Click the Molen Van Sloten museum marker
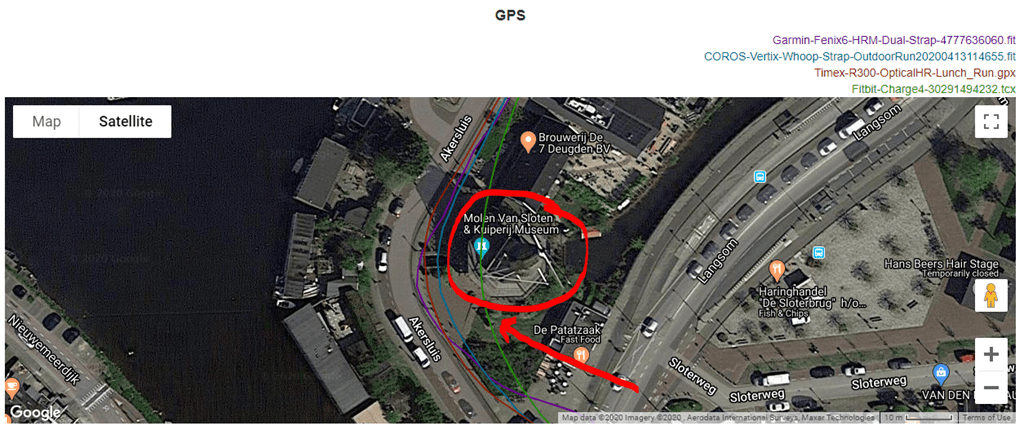This screenshot has height=426, width=1024. [482, 246]
